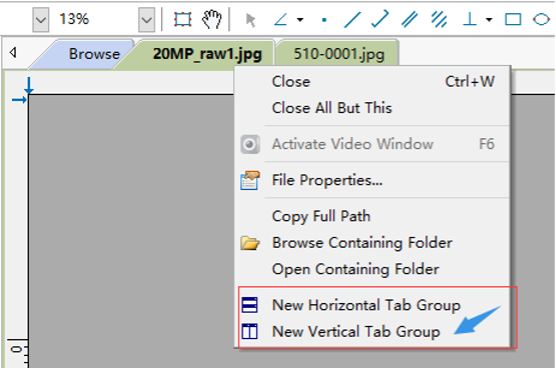Screen dimensions: 556x368
Task: Choose Close All But This
Action: [332, 108]
